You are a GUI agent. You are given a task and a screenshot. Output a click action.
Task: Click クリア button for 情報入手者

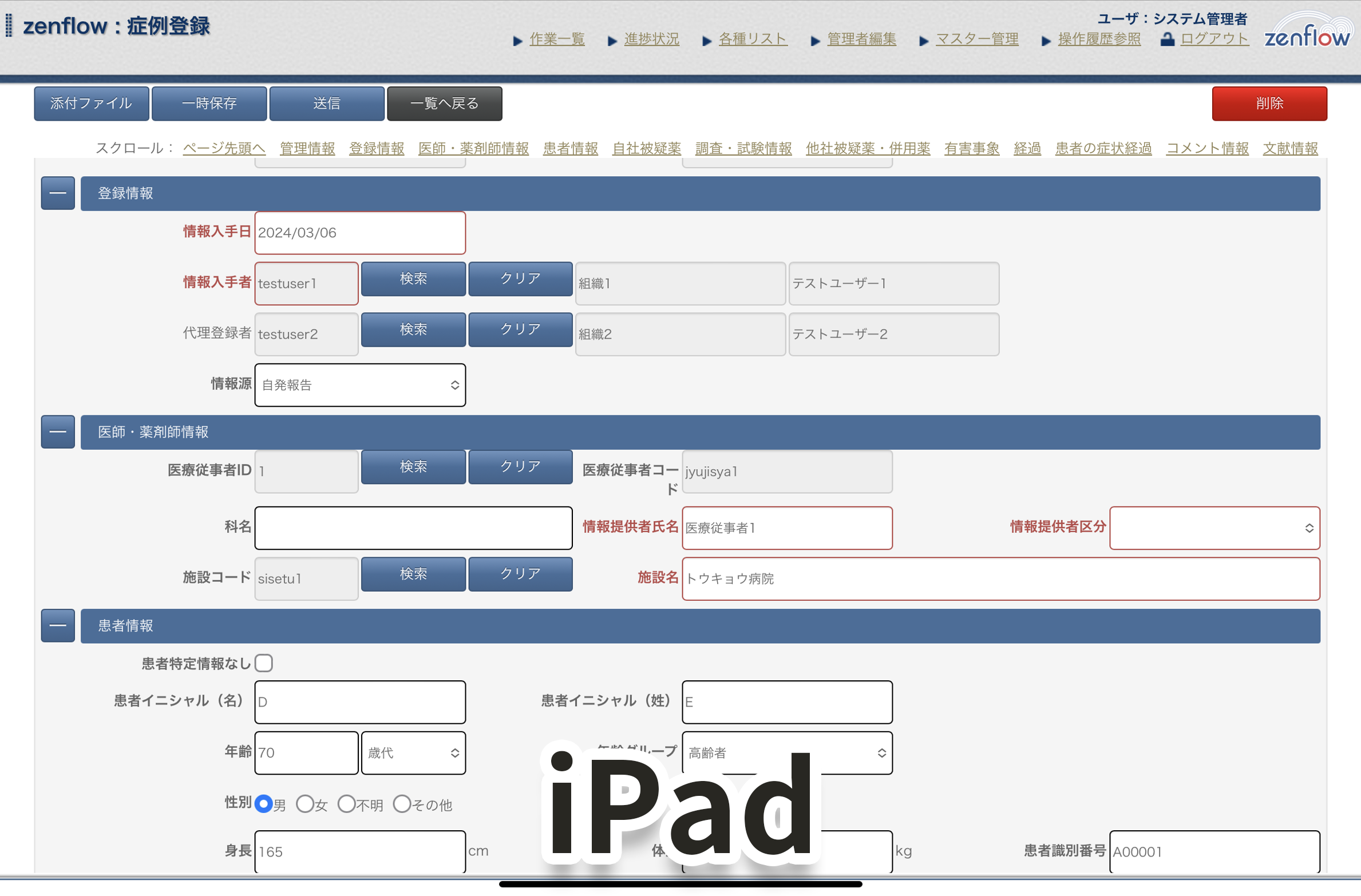[x=520, y=279]
